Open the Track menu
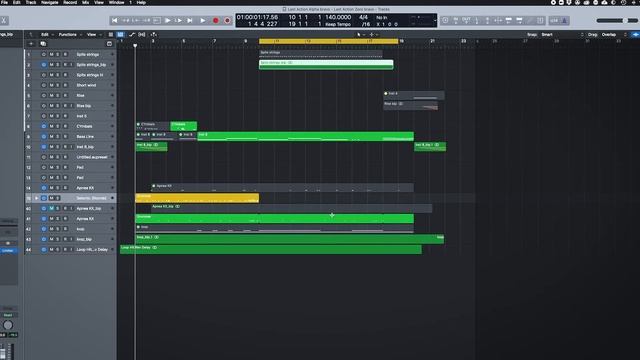Viewport: 640px width, 360px height. [31, 2]
